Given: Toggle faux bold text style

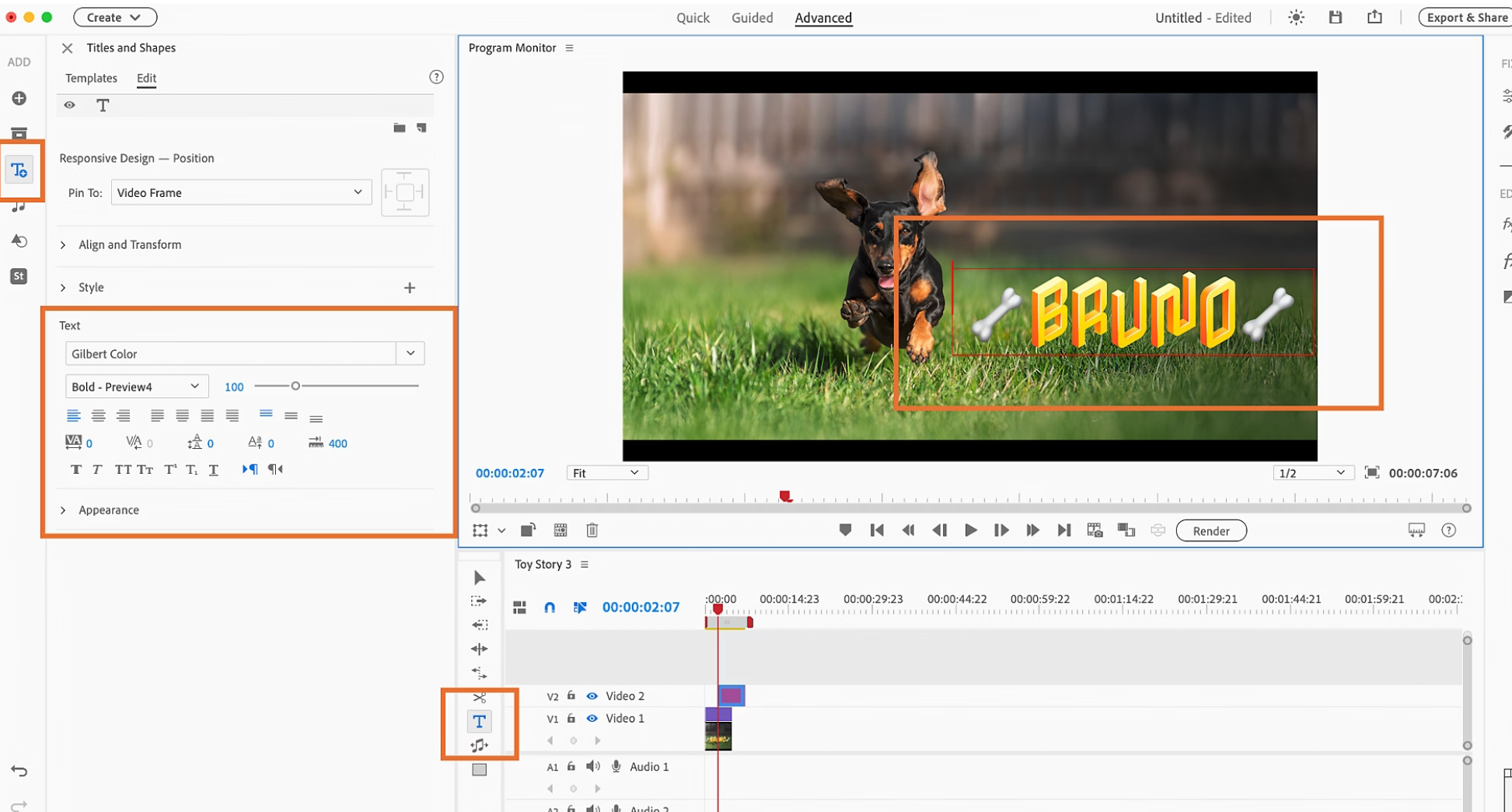Looking at the screenshot, I should 75,469.
